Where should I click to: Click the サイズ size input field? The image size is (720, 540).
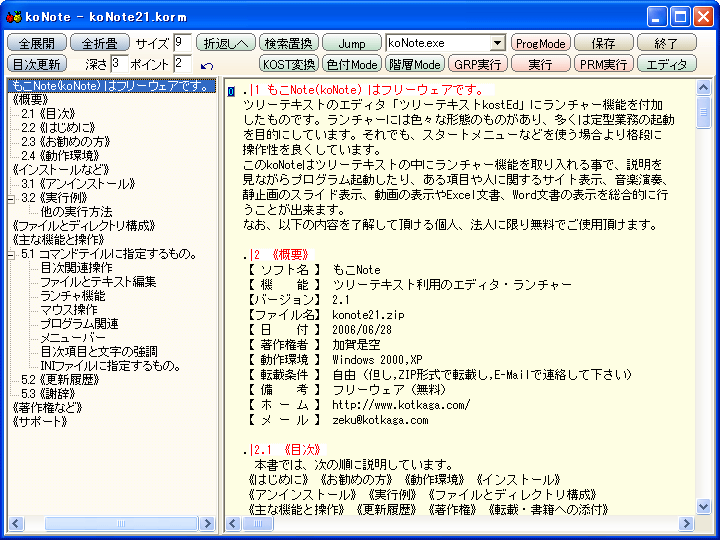[182, 43]
